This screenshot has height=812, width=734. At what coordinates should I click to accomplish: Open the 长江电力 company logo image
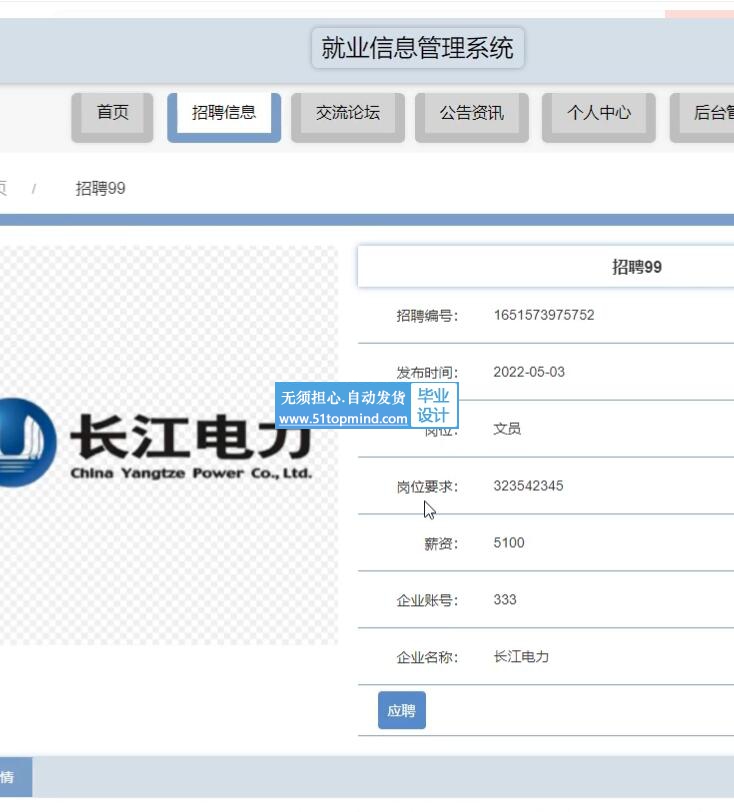[x=167, y=445]
